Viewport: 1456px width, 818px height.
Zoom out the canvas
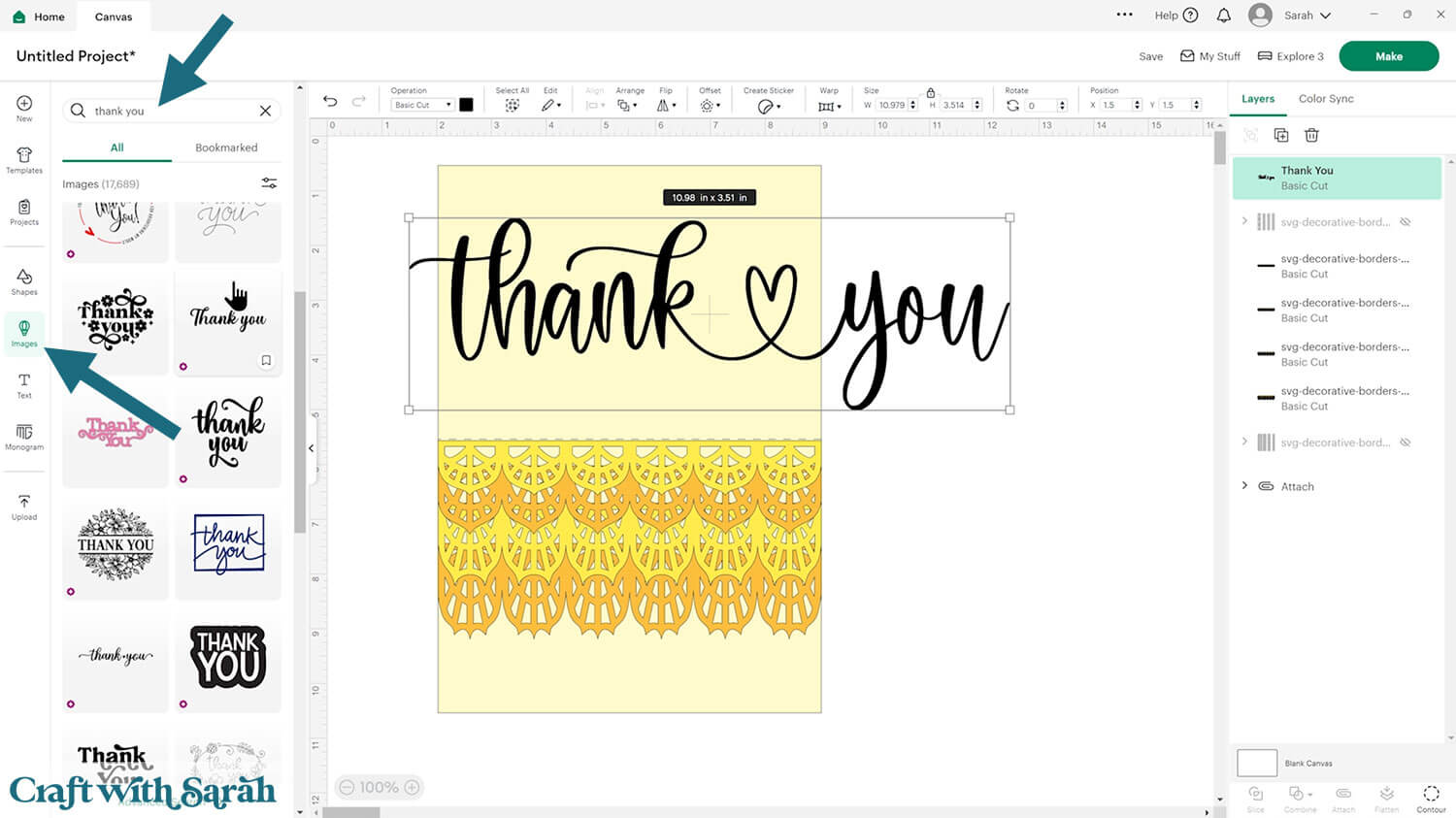tap(347, 787)
